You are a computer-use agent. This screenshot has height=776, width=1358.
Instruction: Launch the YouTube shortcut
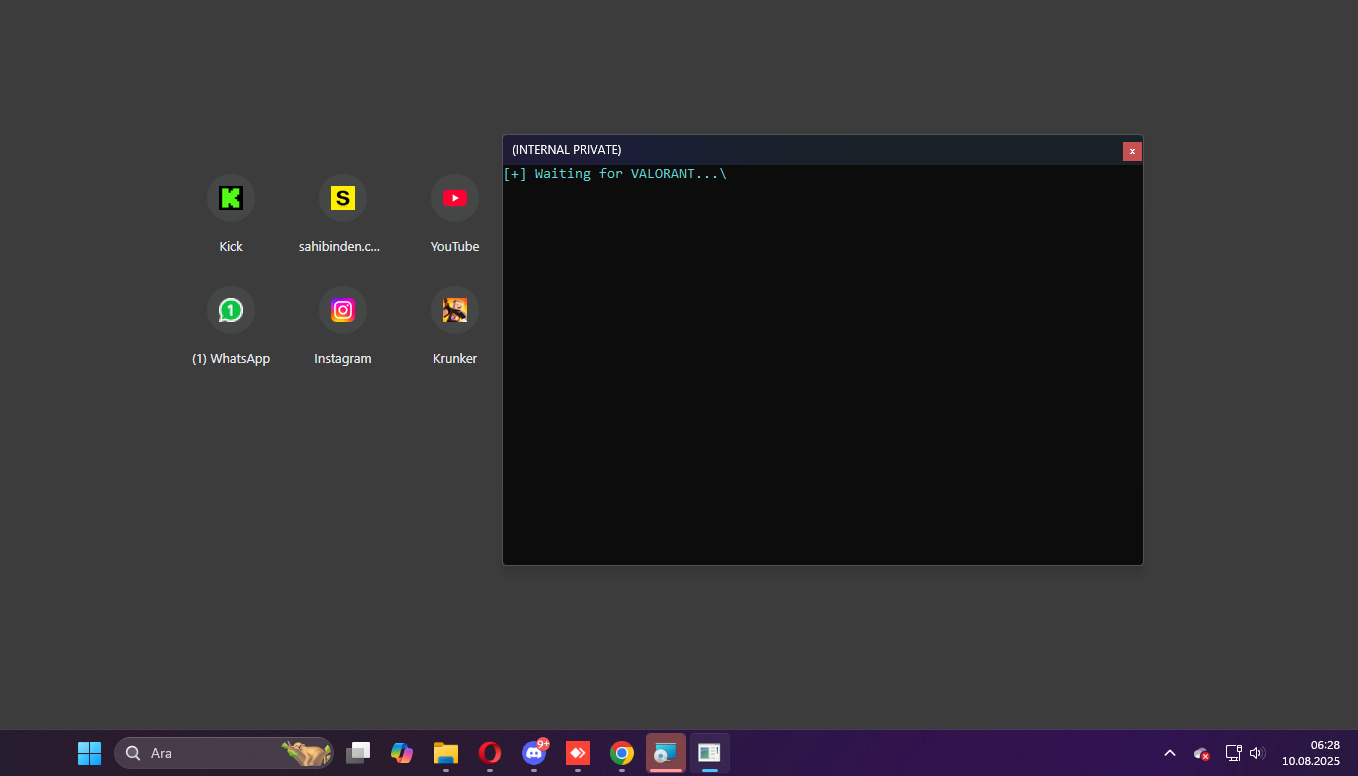[x=455, y=199]
